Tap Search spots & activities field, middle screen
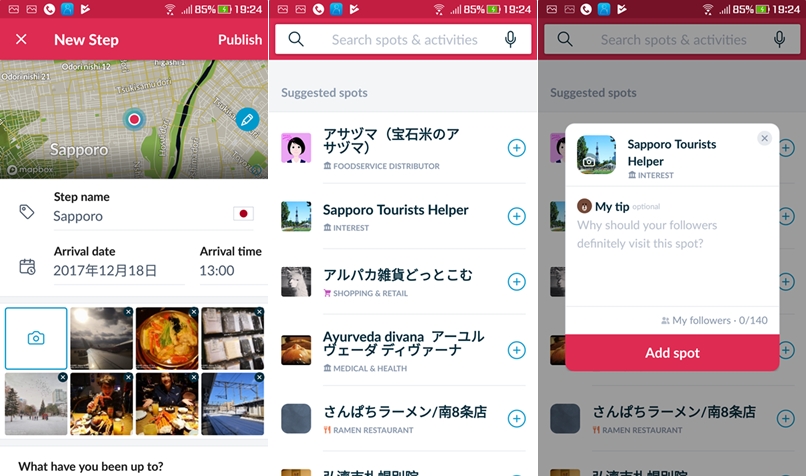 coord(405,40)
